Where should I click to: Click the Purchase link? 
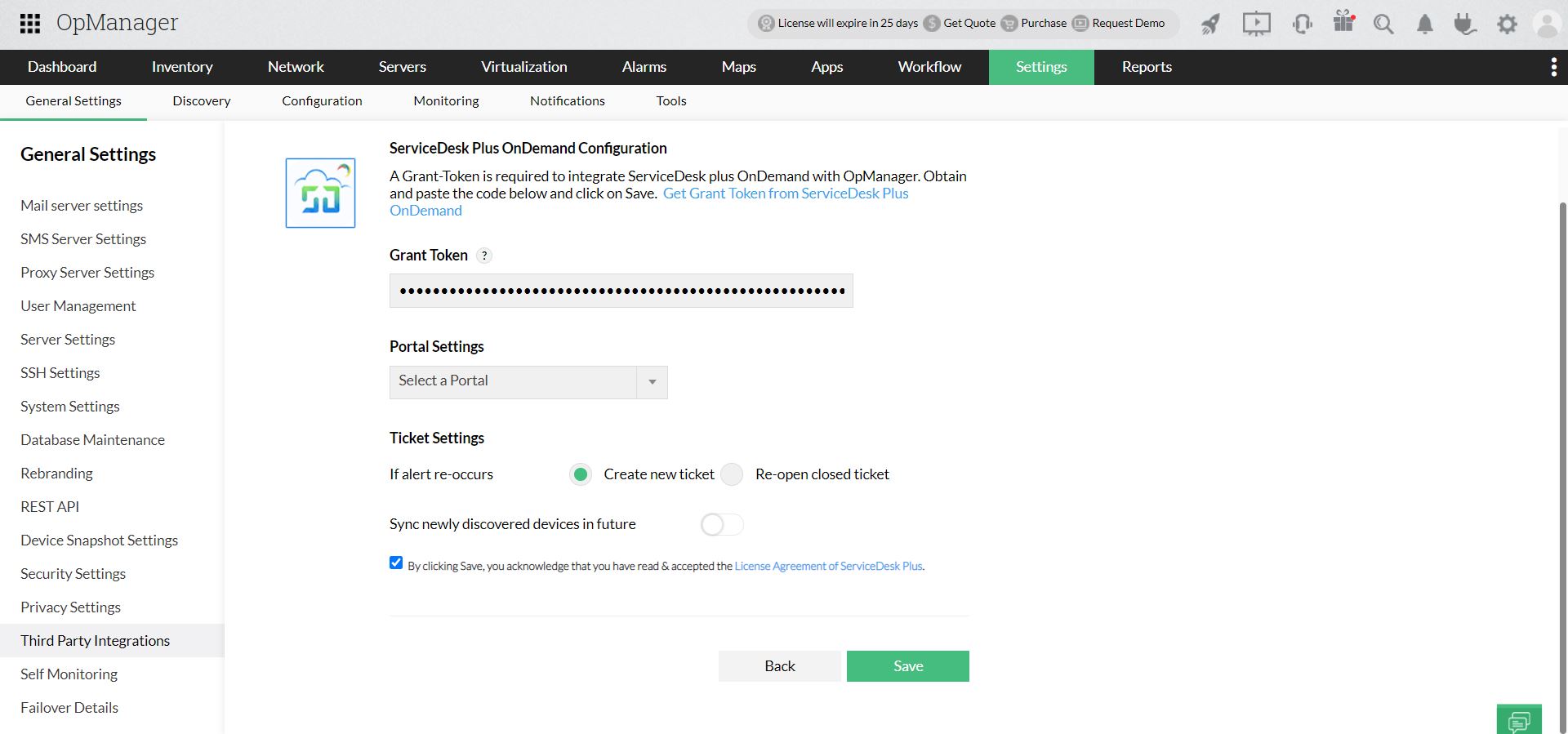tap(1044, 24)
